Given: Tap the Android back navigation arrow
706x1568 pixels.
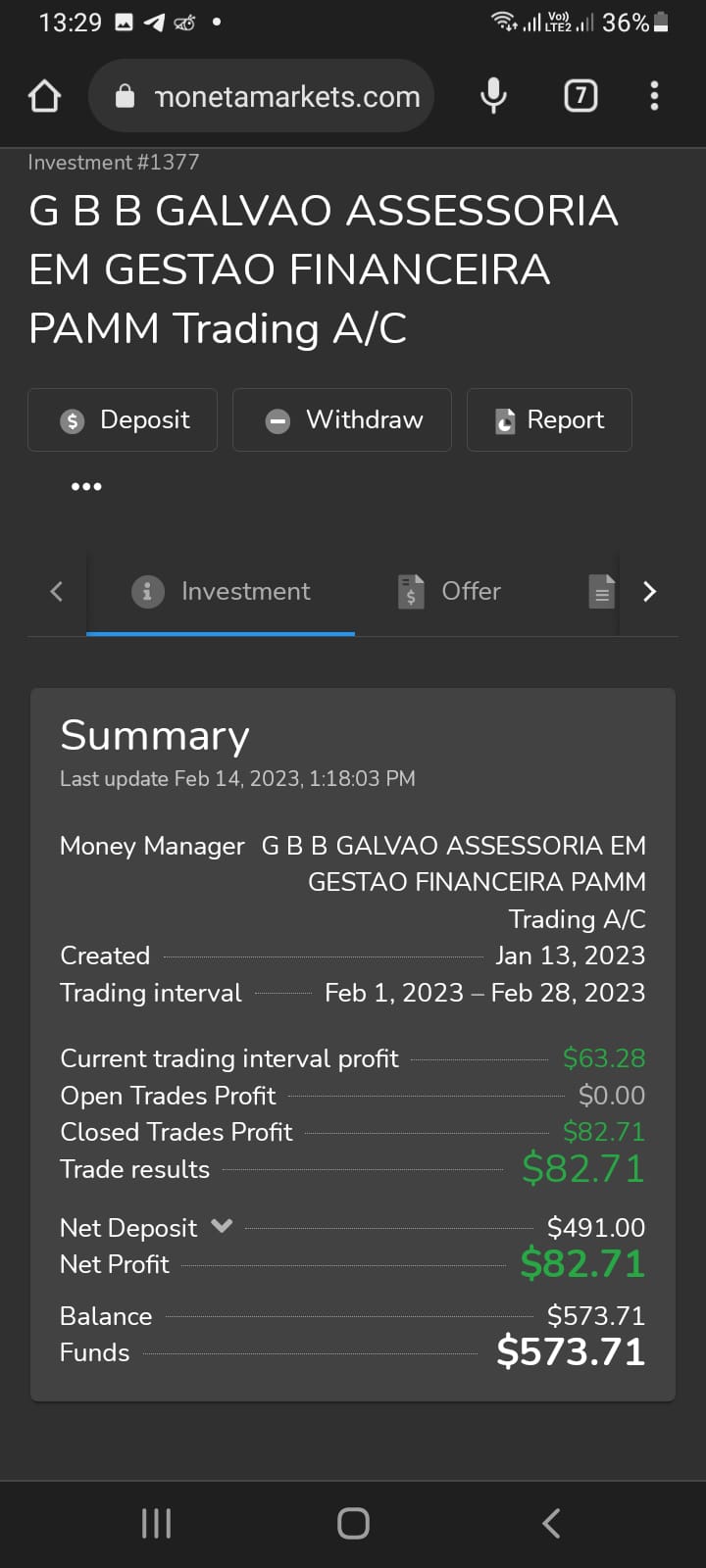Looking at the screenshot, I should click(551, 1523).
